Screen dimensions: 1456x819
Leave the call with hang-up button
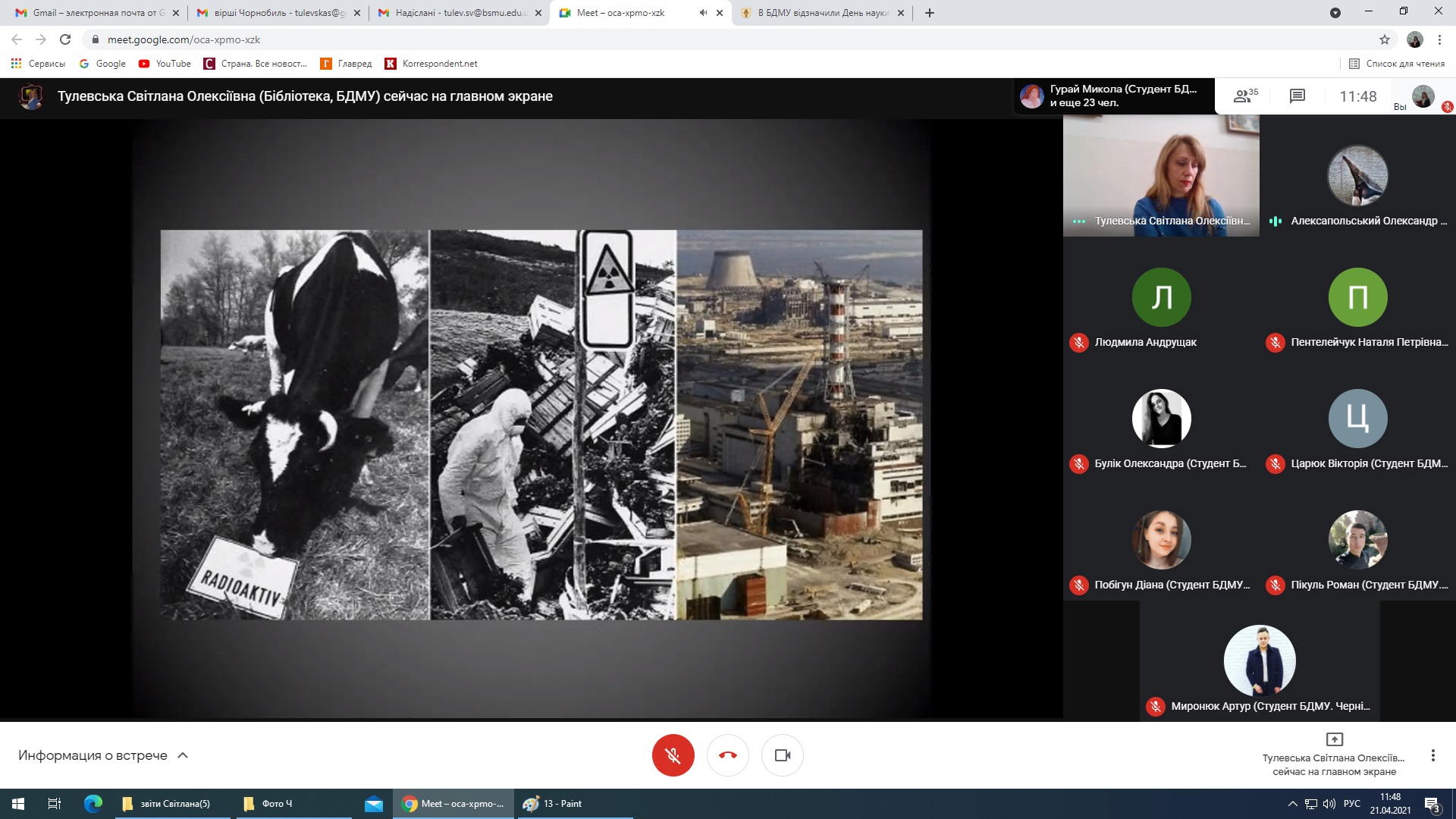[x=727, y=755]
